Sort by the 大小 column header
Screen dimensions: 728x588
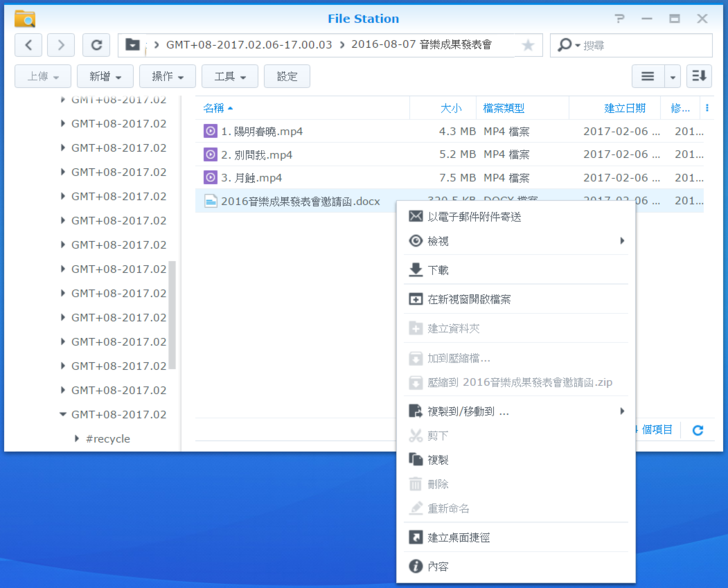point(451,108)
